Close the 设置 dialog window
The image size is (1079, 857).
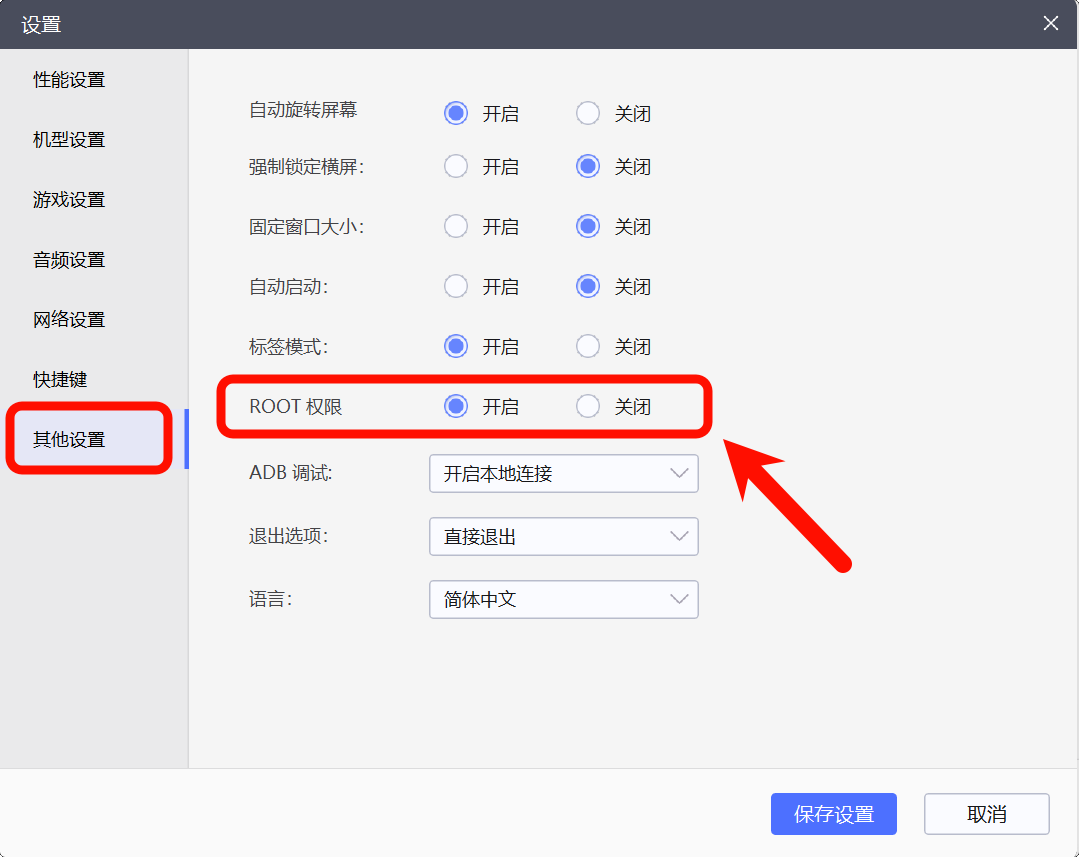click(1050, 24)
